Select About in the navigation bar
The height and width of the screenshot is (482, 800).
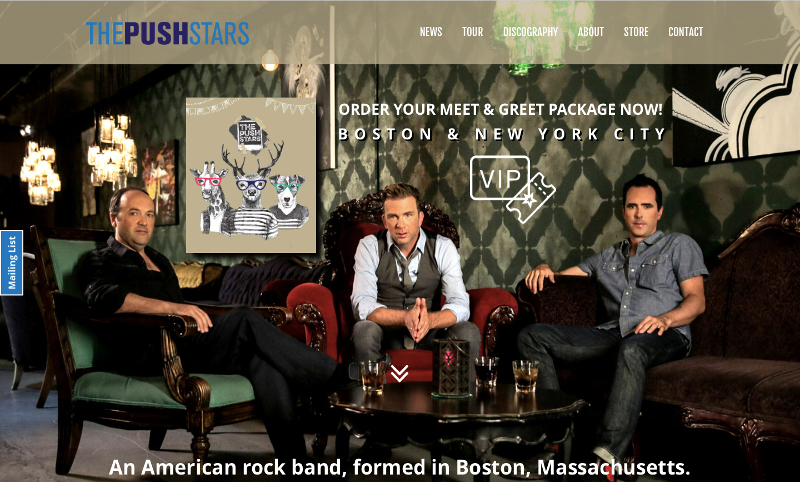590,32
